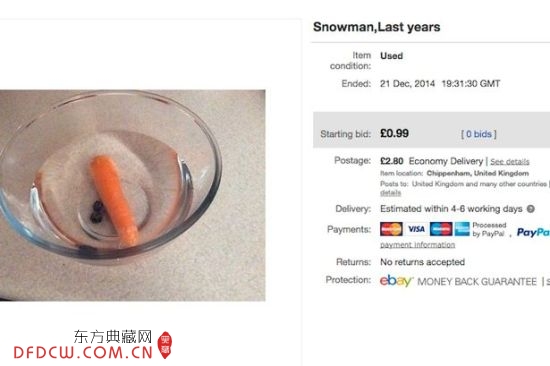Click the eBay logo beside Protection
This screenshot has width=550, height=366.
[x=396, y=281]
